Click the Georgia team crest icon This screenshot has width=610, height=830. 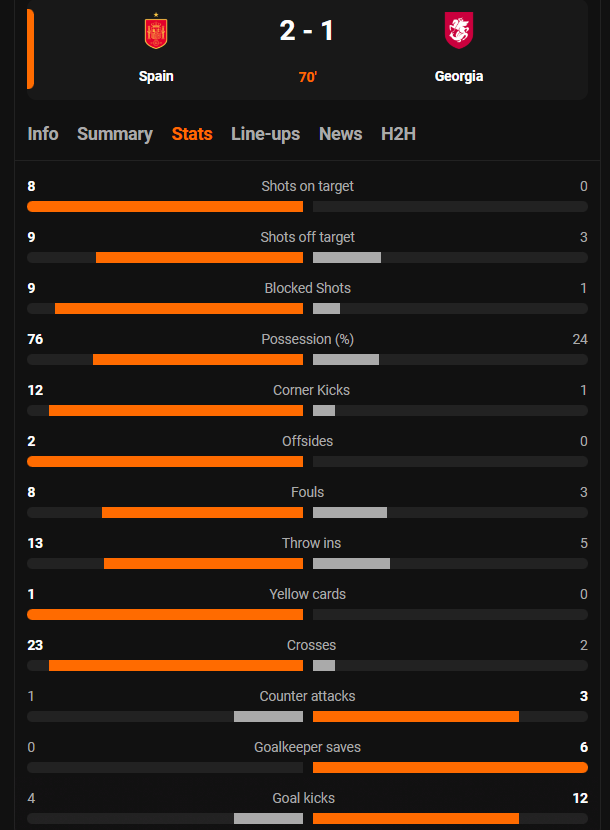[459, 31]
